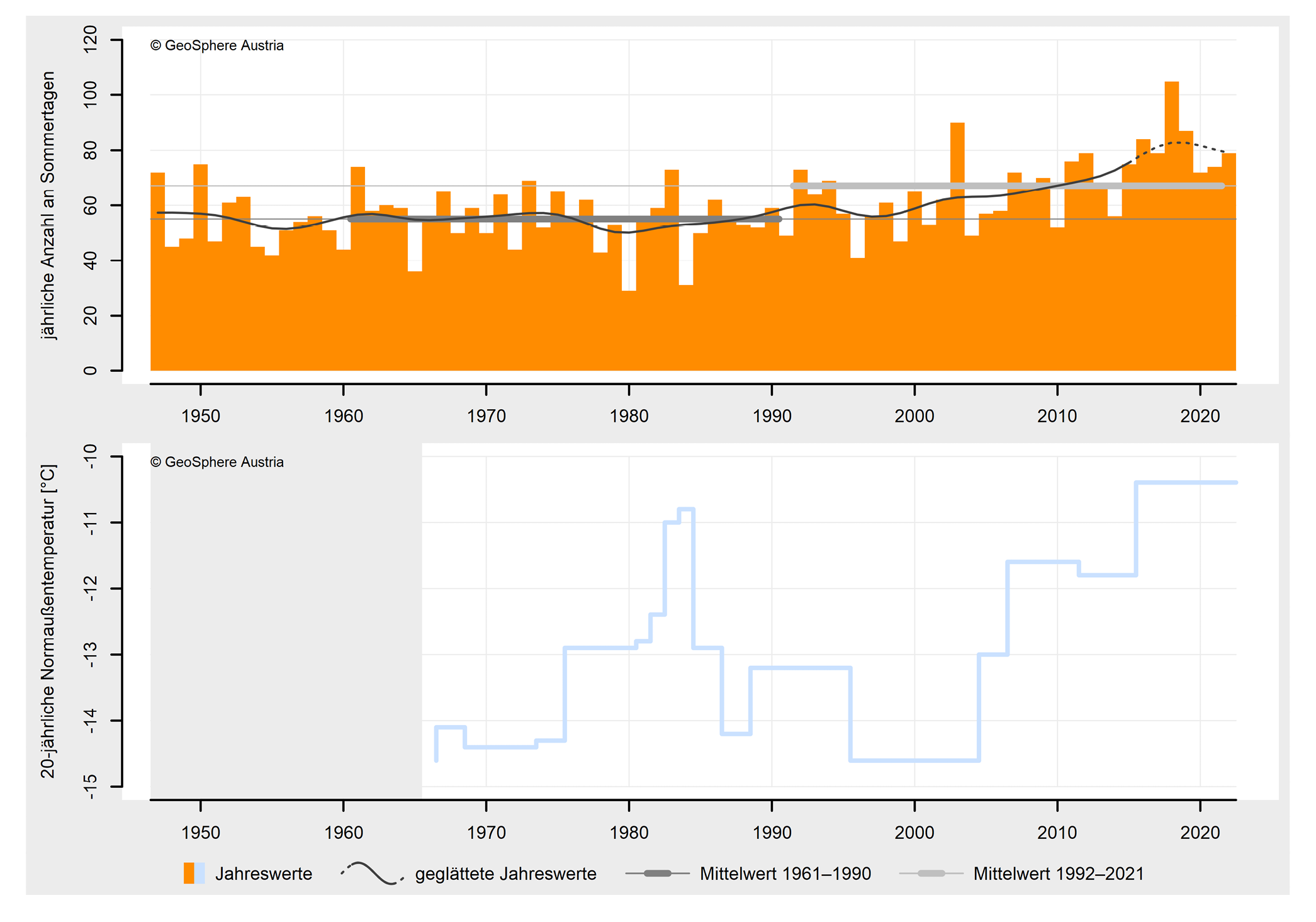Click the light blue Jahreswerte legend swatch
Viewport: 1316px width, 922px height.
coord(200,873)
